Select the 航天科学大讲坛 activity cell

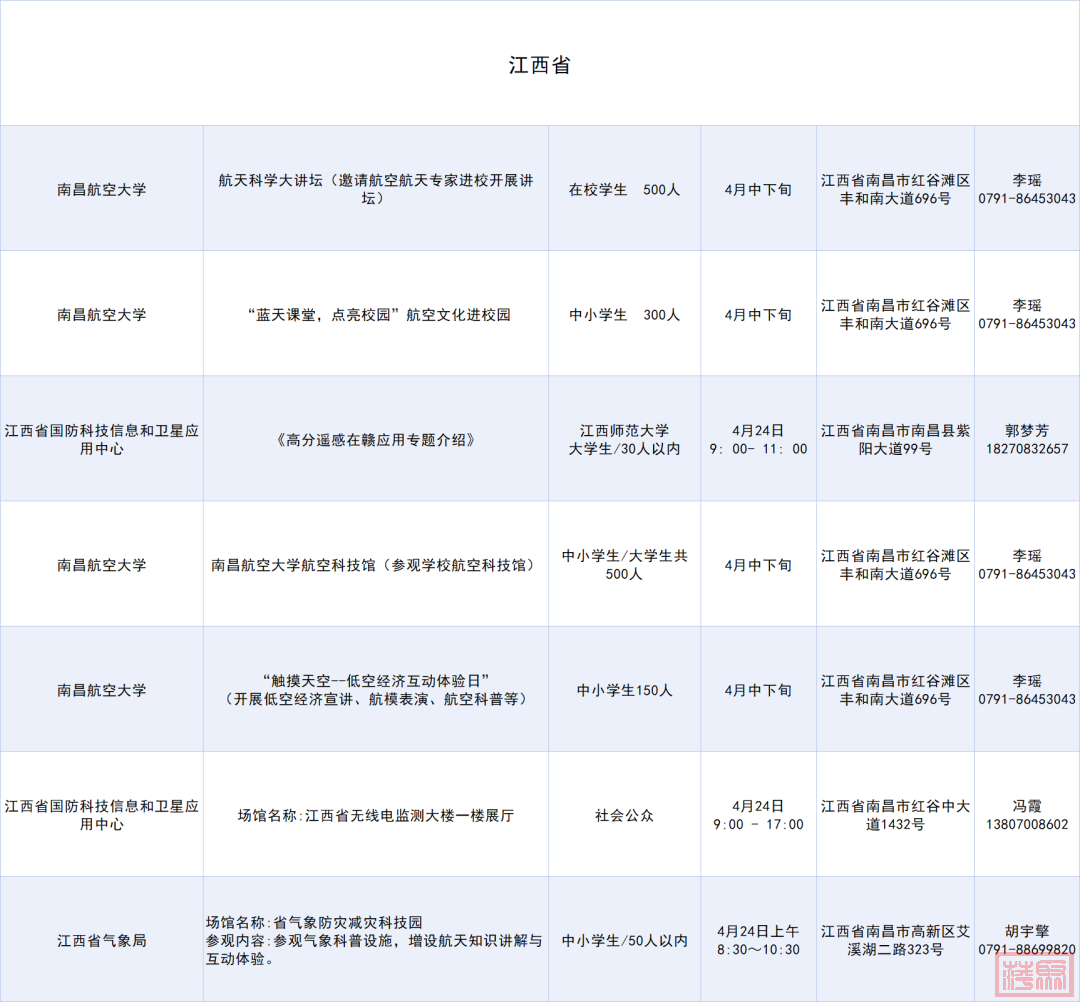coord(376,189)
